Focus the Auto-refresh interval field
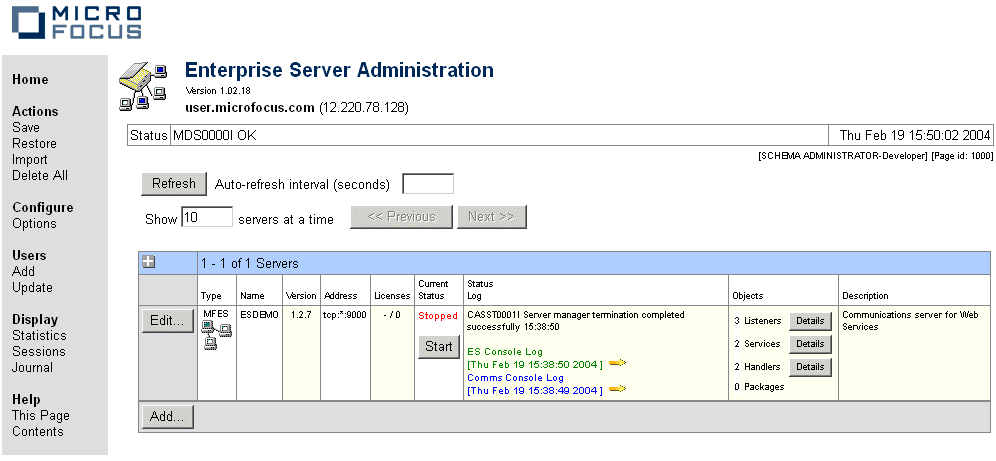Viewport: 996px width, 461px height. (x=428, y=184)
